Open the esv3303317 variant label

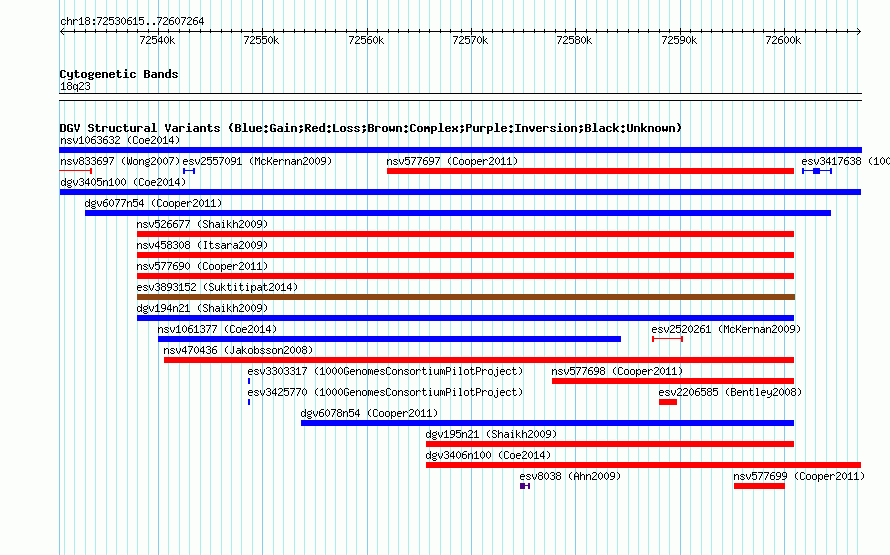pyautogui.click(x=385, y=371)
